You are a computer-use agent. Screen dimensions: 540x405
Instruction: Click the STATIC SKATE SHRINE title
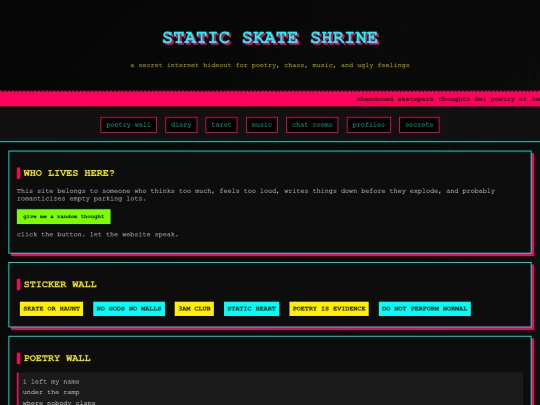(271, 38)
